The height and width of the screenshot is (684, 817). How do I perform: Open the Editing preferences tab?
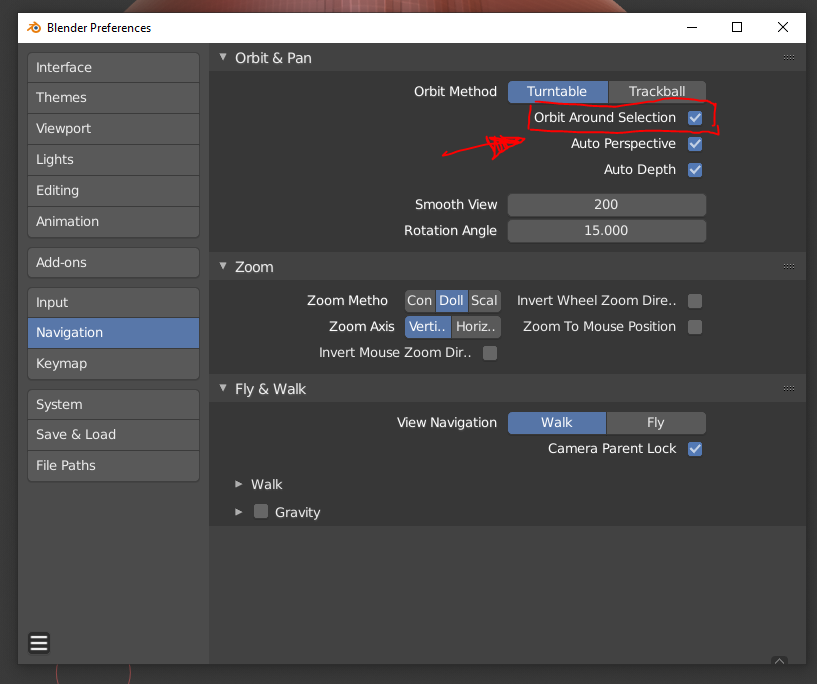[x=114, y=191]
